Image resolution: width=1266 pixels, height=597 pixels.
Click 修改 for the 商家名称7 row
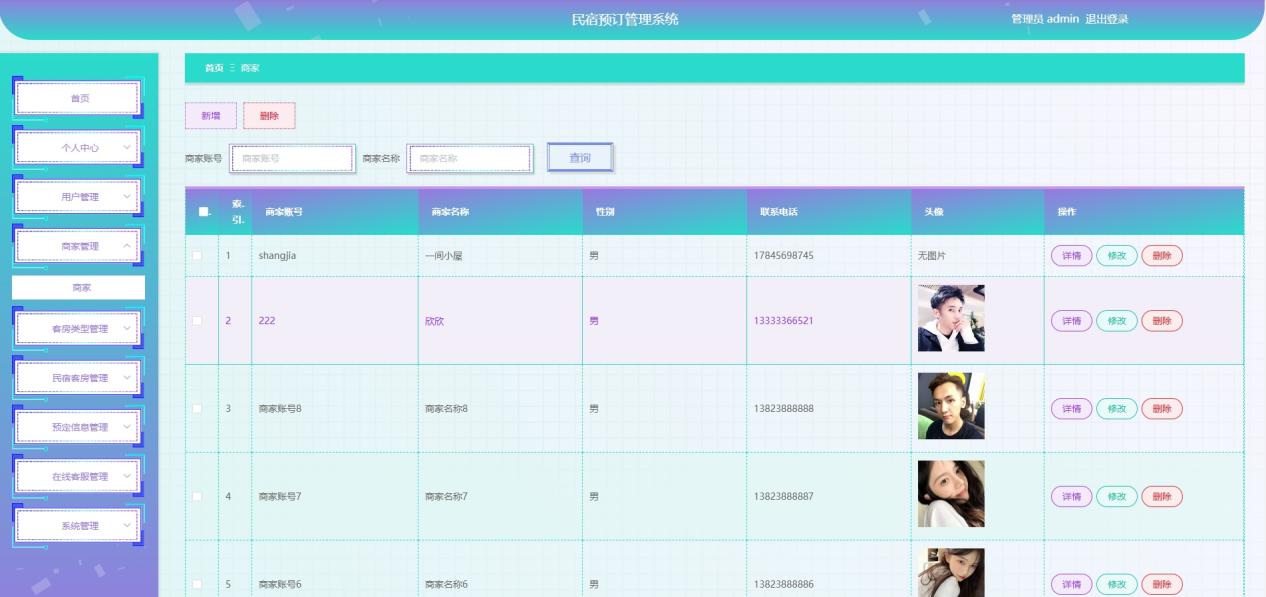click(x=1116, y=496)
